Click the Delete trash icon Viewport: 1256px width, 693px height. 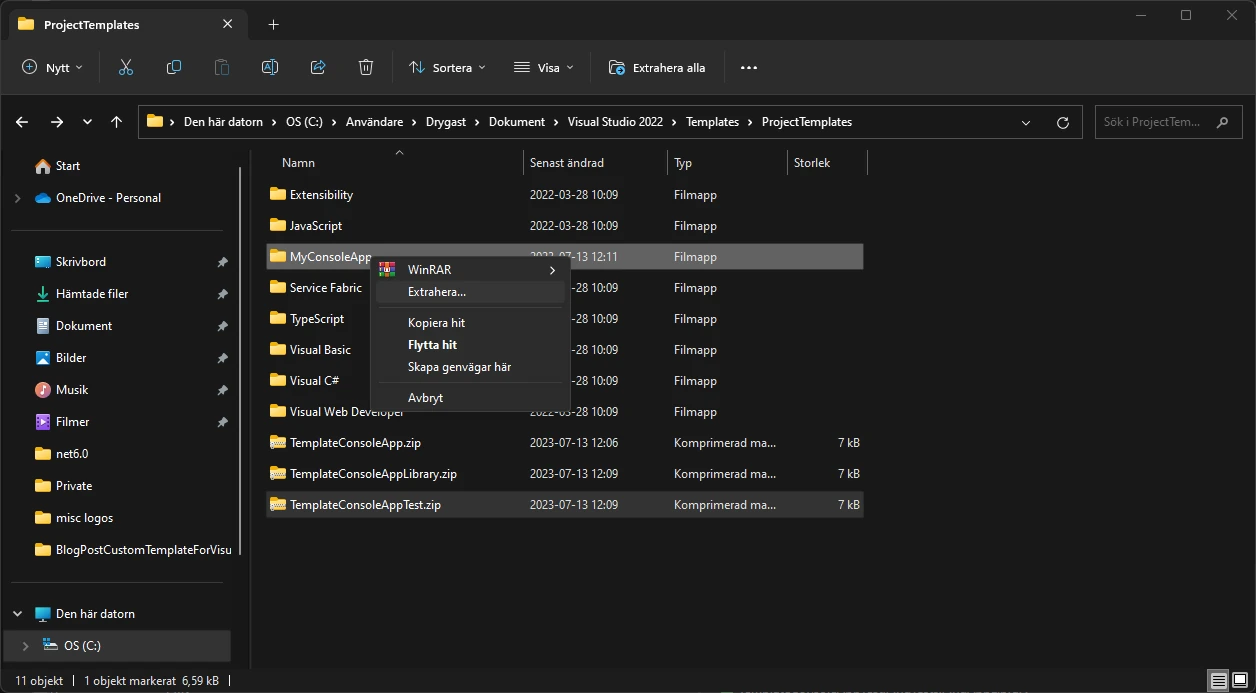pyautogui.click(x=365, y=67)
